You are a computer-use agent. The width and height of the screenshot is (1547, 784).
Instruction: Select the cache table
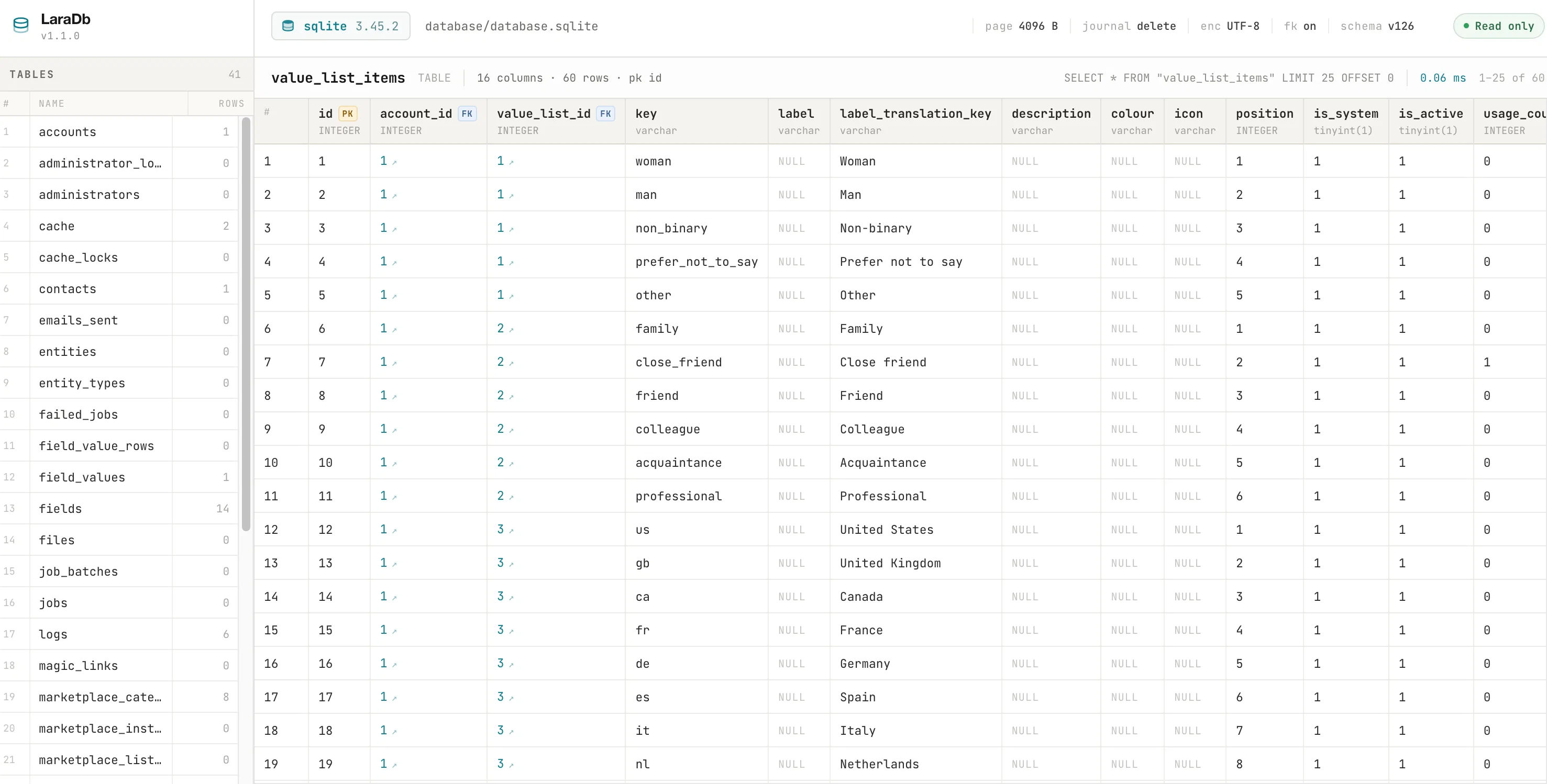119,226
